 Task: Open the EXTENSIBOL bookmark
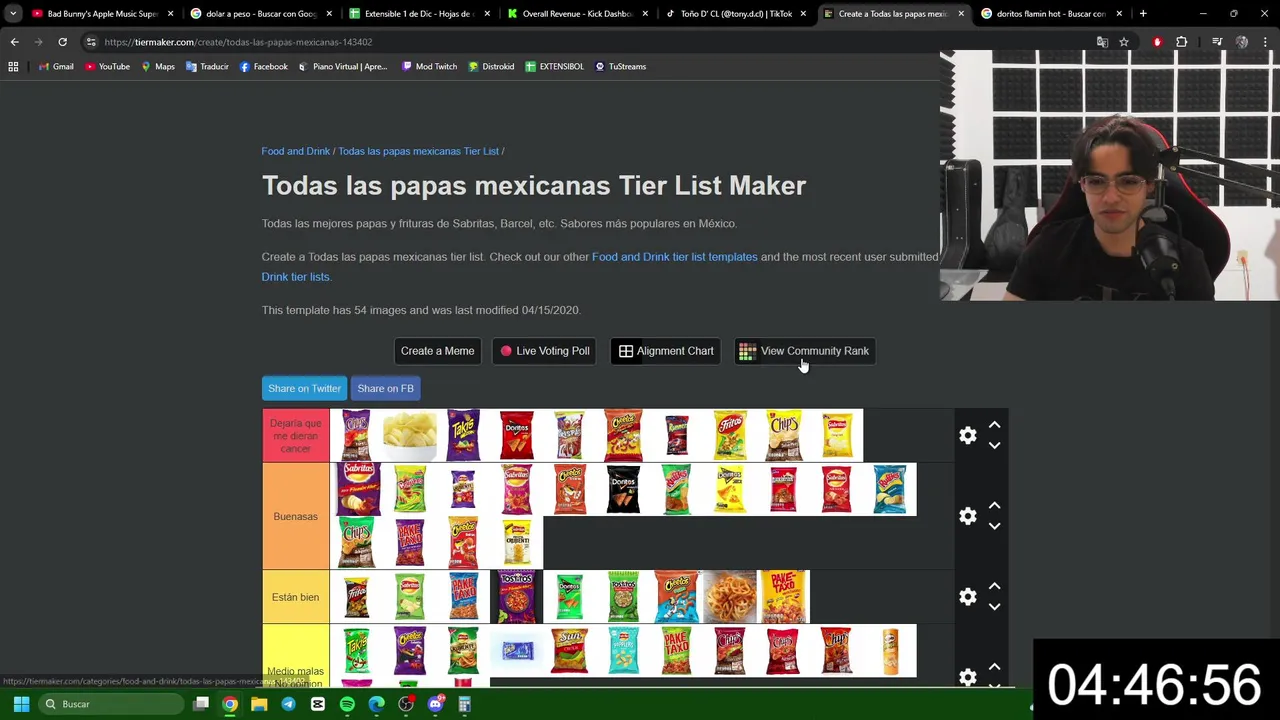(x=554, y=66)
